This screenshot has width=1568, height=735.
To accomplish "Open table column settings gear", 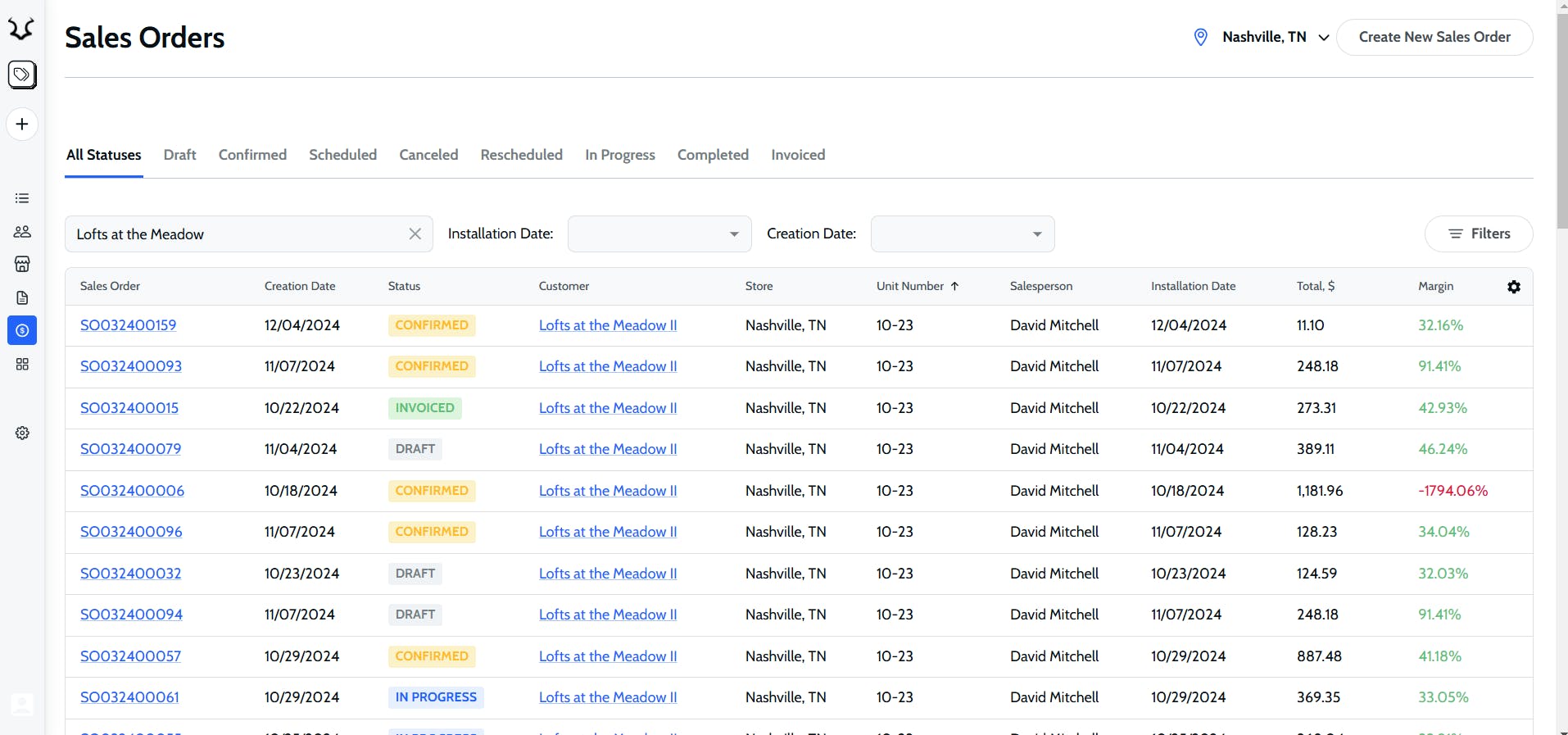I will coord(1514,287).
